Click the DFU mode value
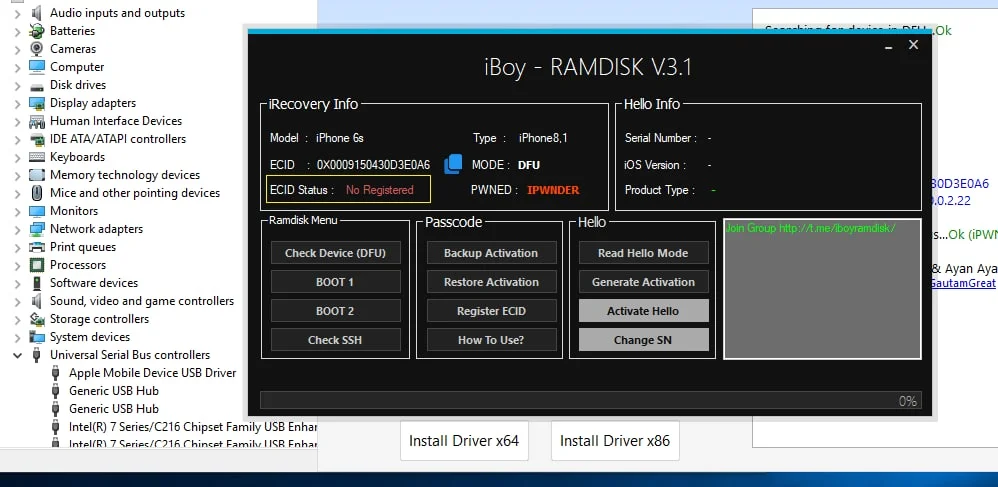The height and width of the screenshot is (487, 998). (x=529, y=165)
